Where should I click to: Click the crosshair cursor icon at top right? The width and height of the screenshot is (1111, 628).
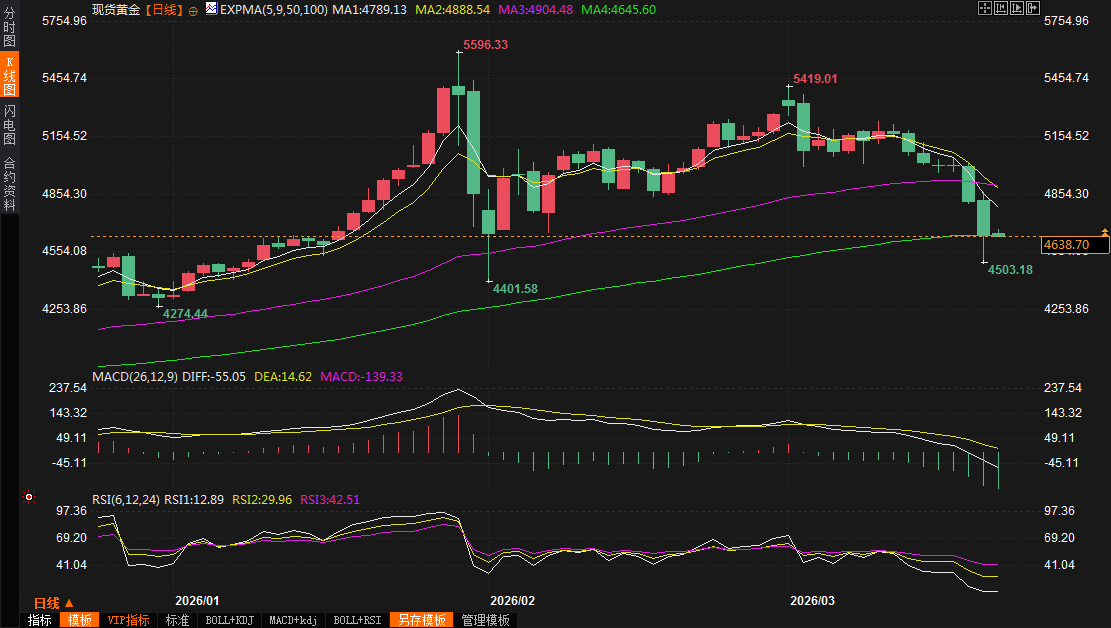pos(985,8)
